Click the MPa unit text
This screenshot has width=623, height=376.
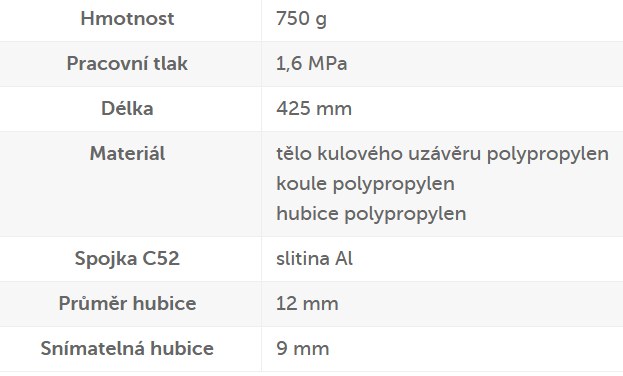pos(328,64)
